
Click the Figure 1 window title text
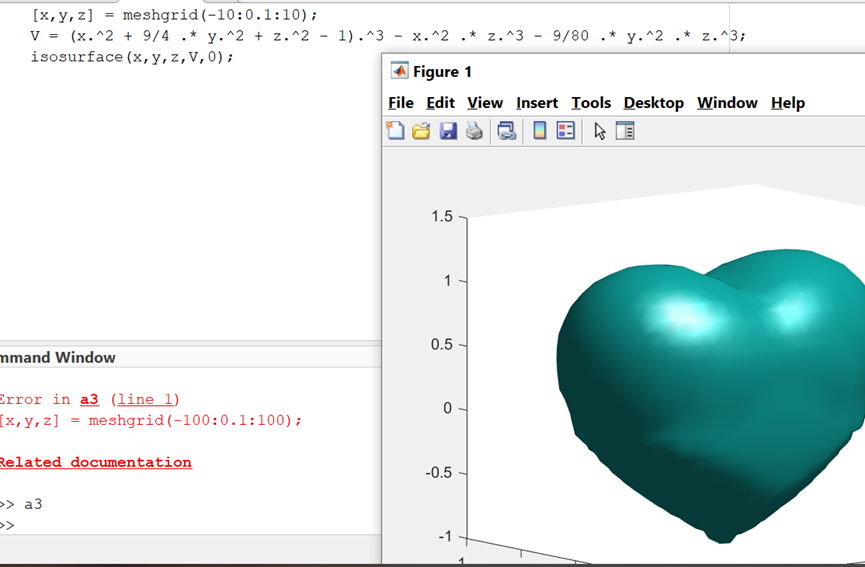[x=442, y=72]
